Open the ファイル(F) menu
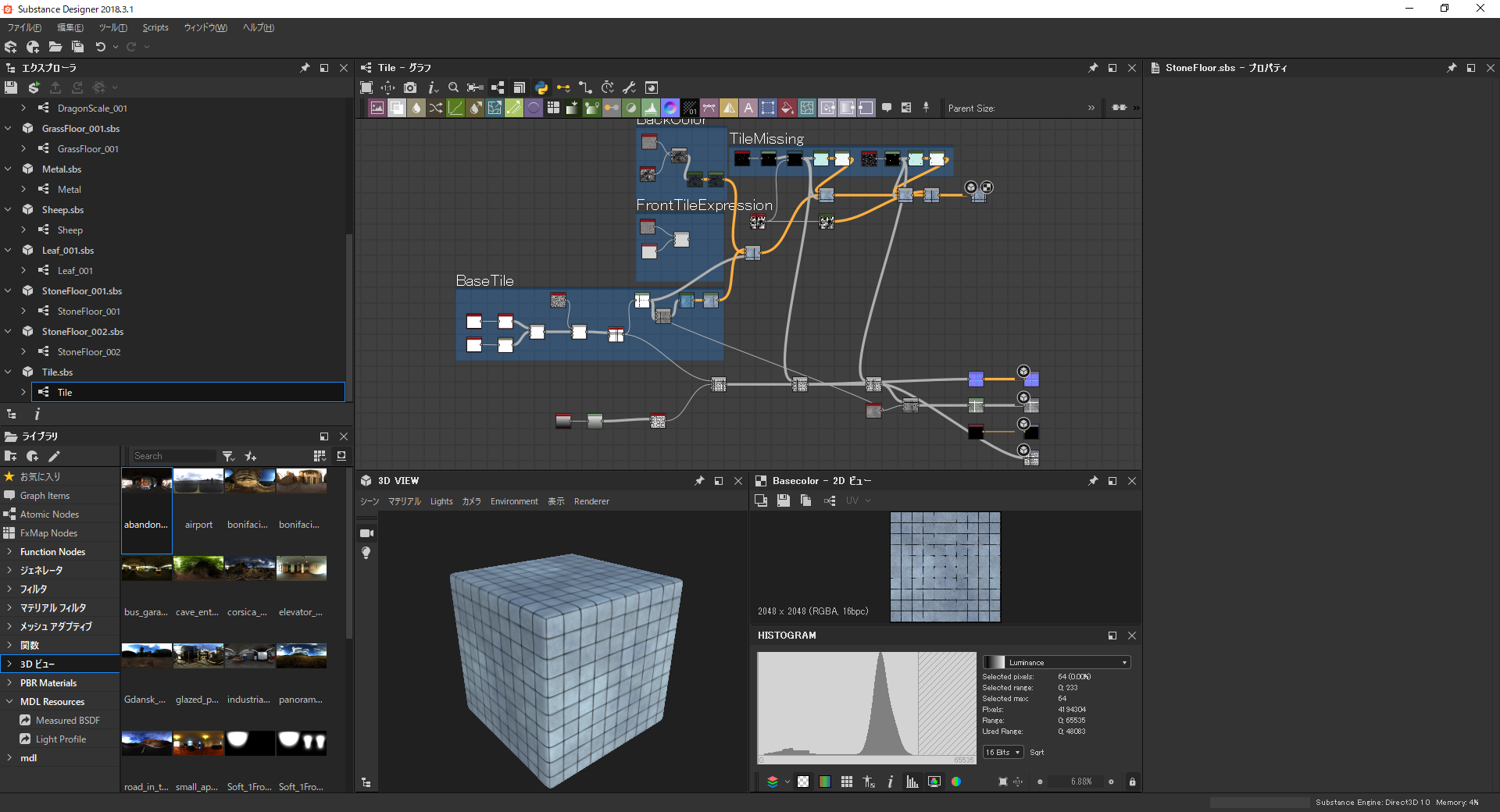 (x=24, y=27)
